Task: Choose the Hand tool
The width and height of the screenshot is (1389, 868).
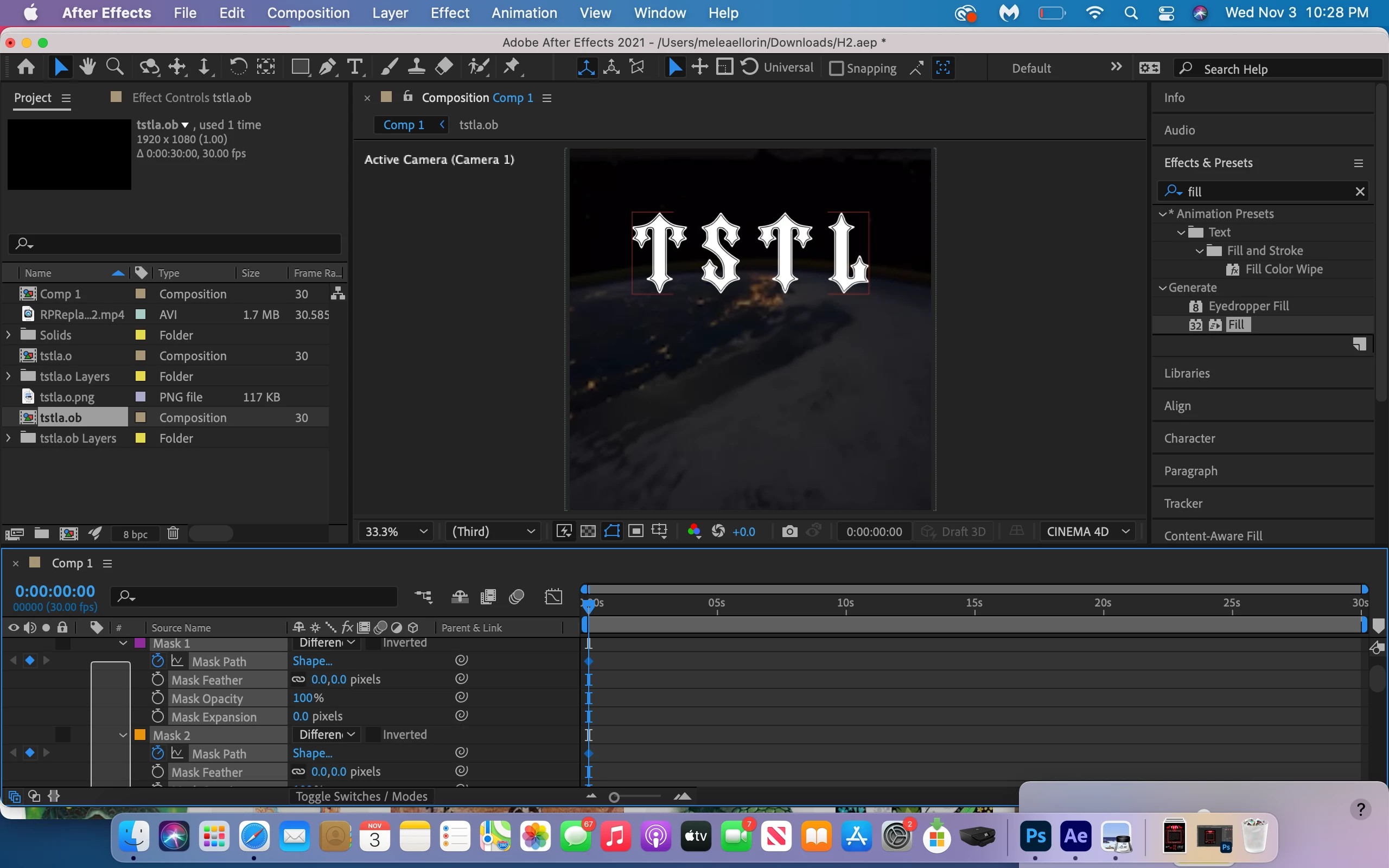Action: (x=87, y=68)
